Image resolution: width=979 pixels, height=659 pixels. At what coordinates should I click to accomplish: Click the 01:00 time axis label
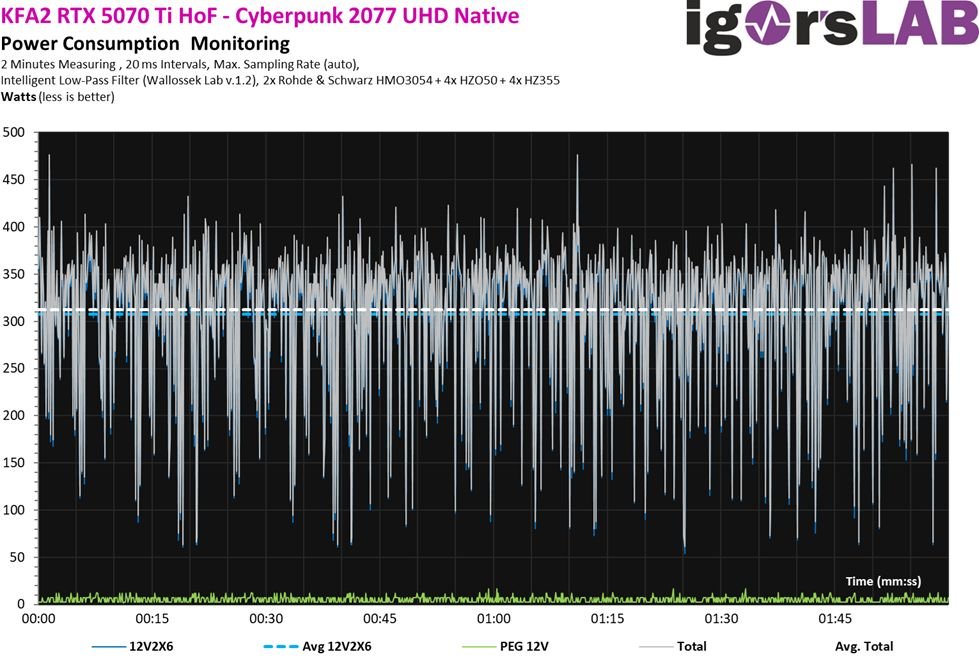coord(493,619)
